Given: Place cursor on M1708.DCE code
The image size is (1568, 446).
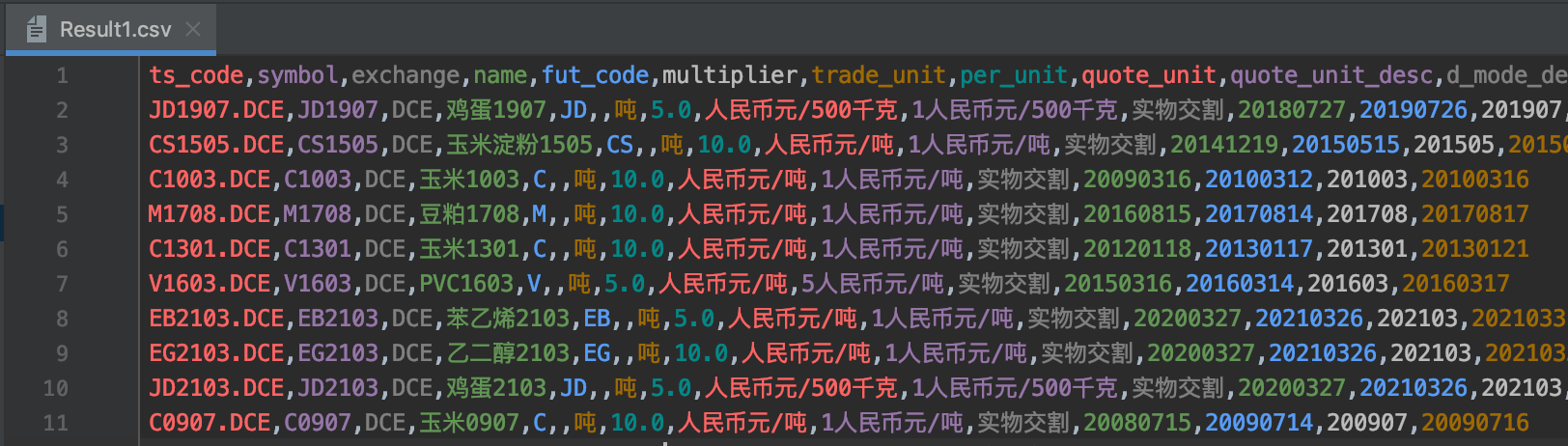Looking at the screenshot, I should click(209, 214).
